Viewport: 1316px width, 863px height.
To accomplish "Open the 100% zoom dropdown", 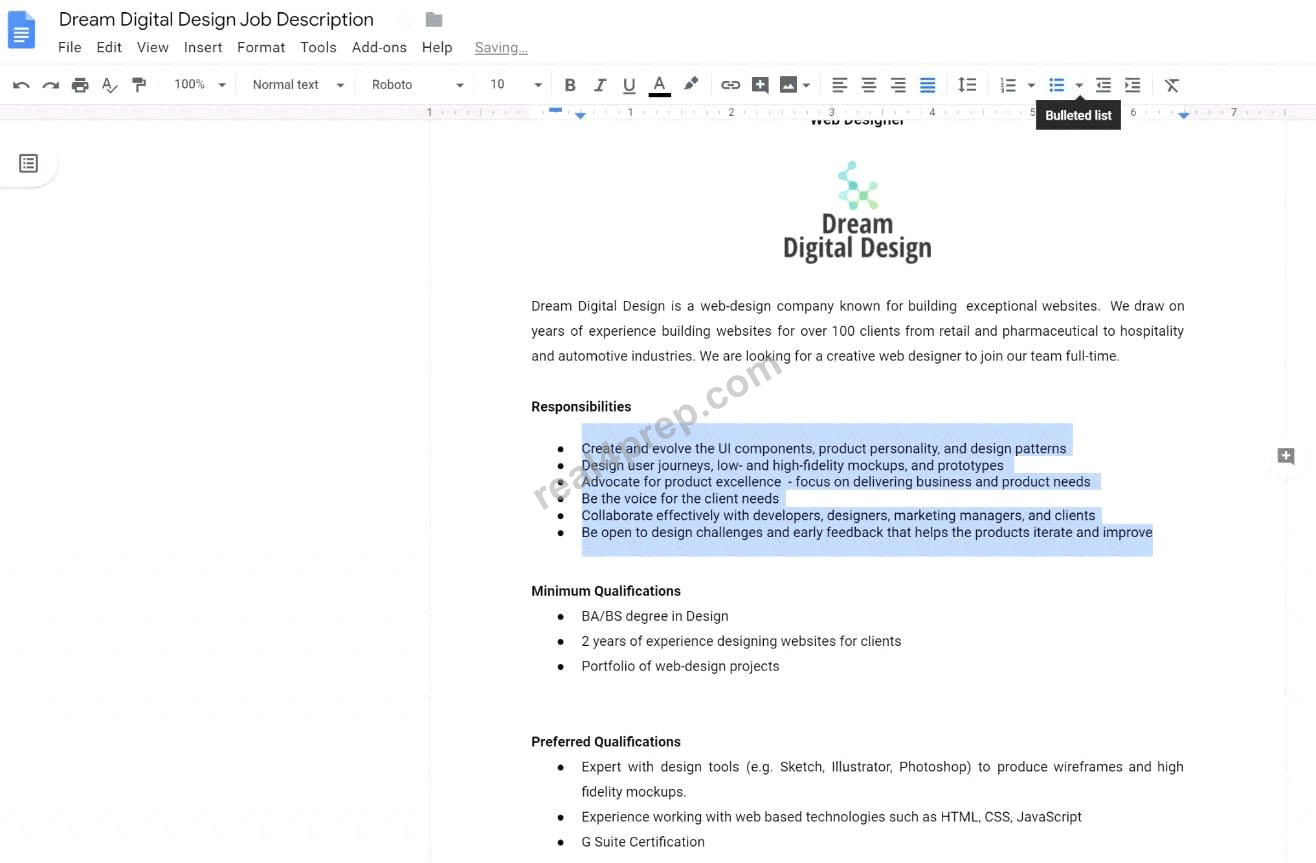I will [x=200, y=85].
